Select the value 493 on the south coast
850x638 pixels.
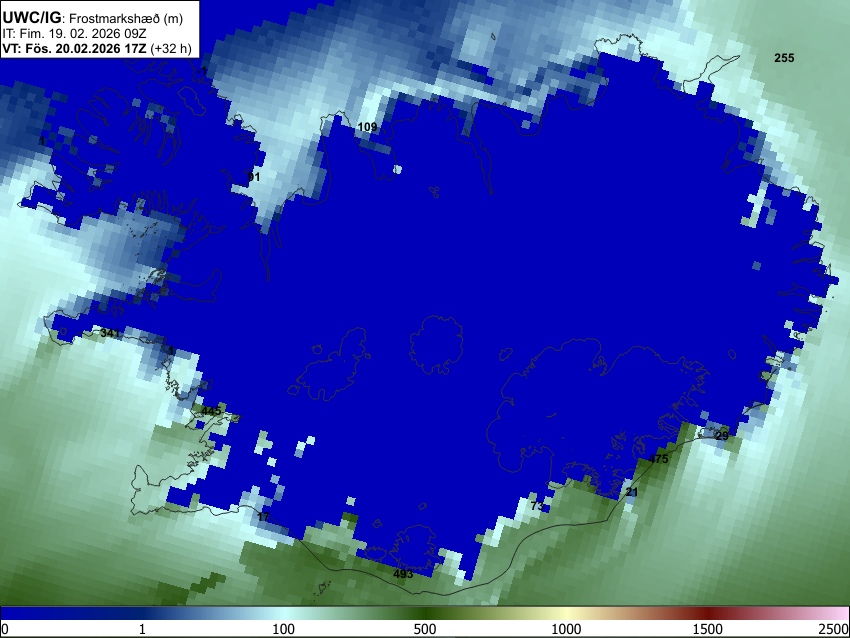tap(403, 574)
